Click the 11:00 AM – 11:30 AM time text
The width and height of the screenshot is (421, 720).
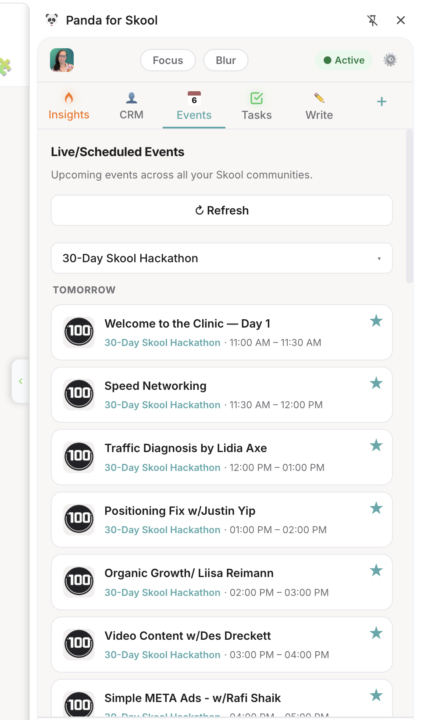275,343
